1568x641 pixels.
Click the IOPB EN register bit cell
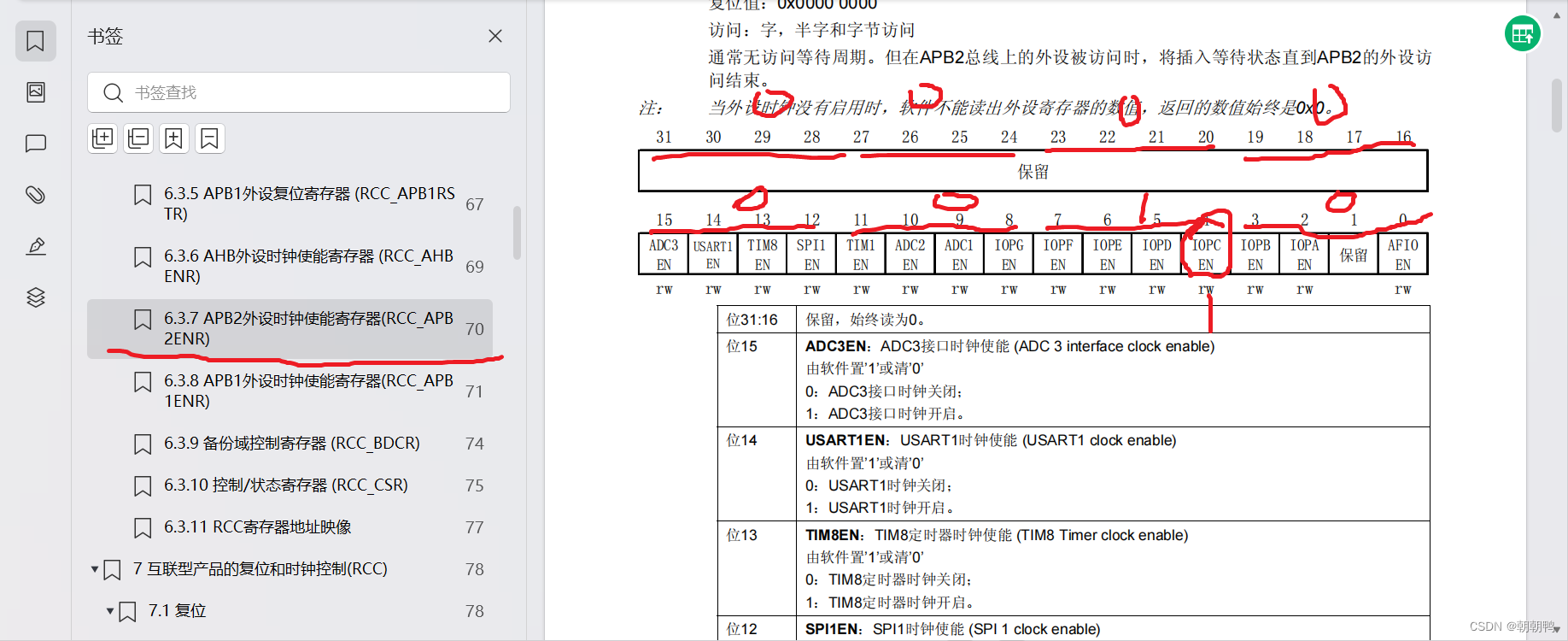(1255, 255)
